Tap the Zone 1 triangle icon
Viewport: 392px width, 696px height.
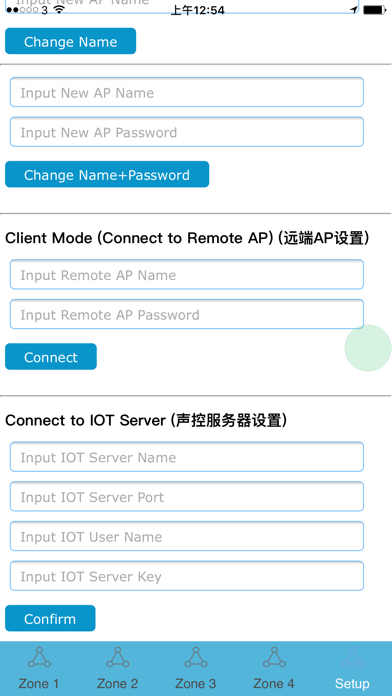39,657
